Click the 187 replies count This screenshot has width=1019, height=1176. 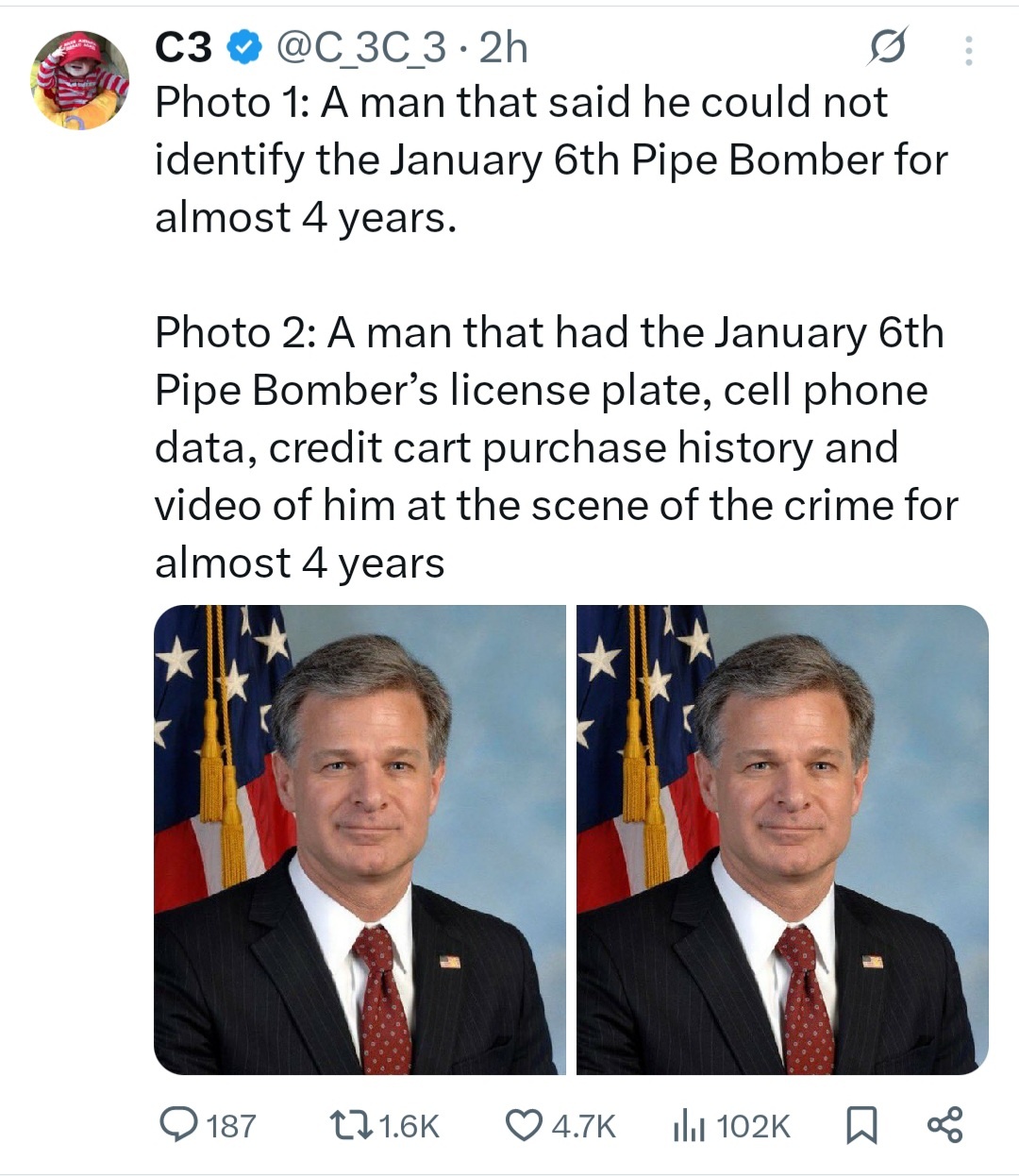230,1125
